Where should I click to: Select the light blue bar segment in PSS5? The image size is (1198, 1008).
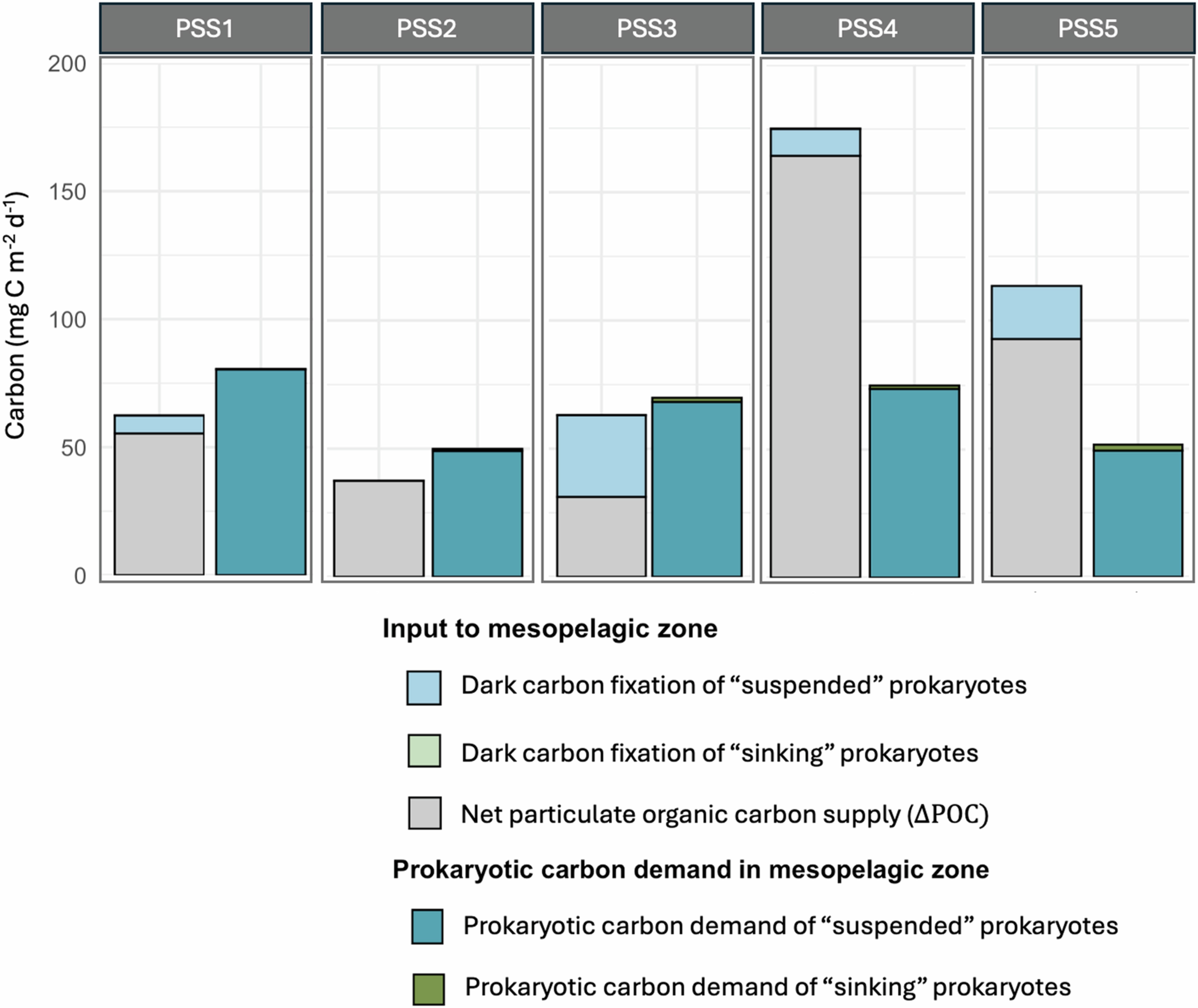1036,312
